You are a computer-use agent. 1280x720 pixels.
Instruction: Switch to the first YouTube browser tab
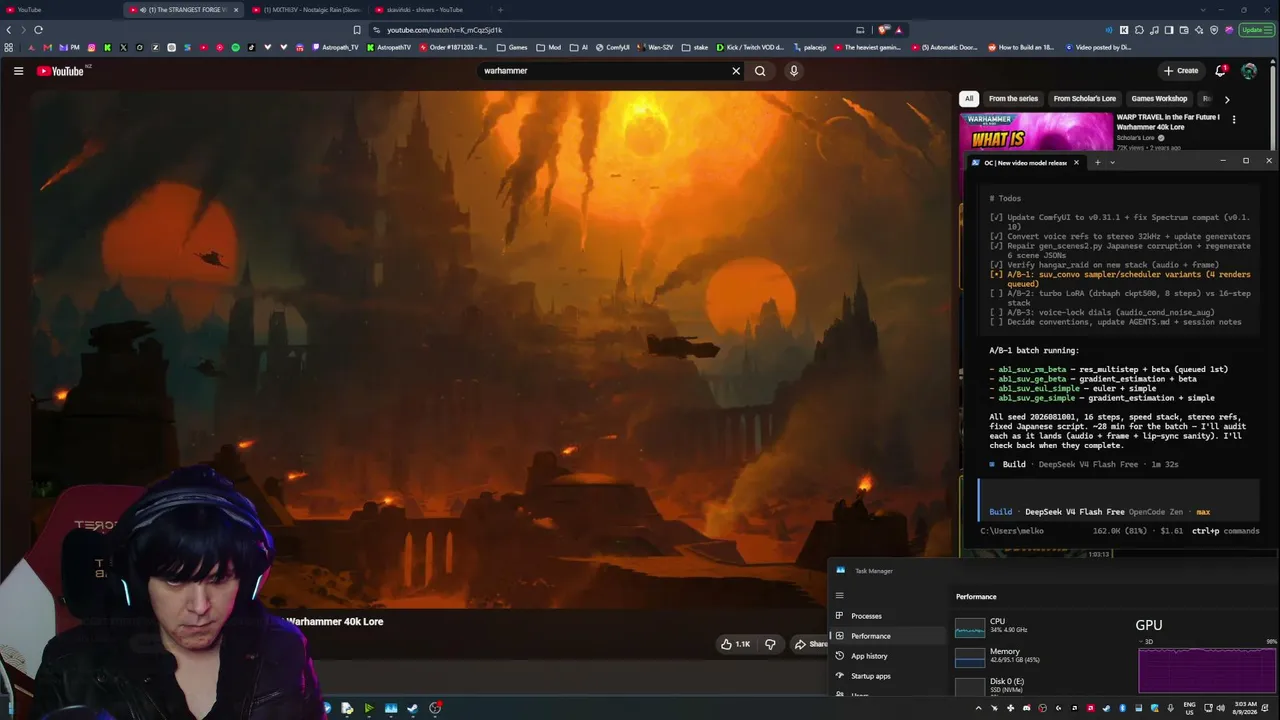point(60,10)
